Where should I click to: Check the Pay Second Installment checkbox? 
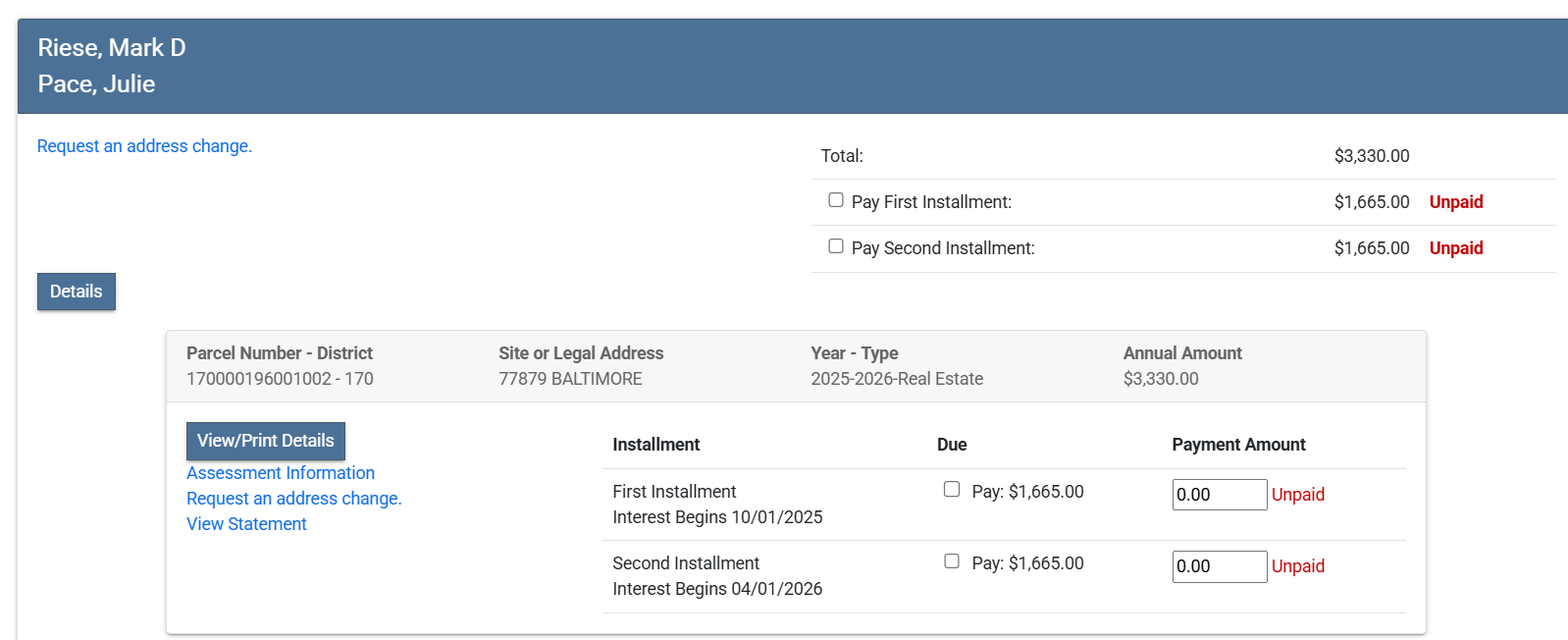(836, 246)
